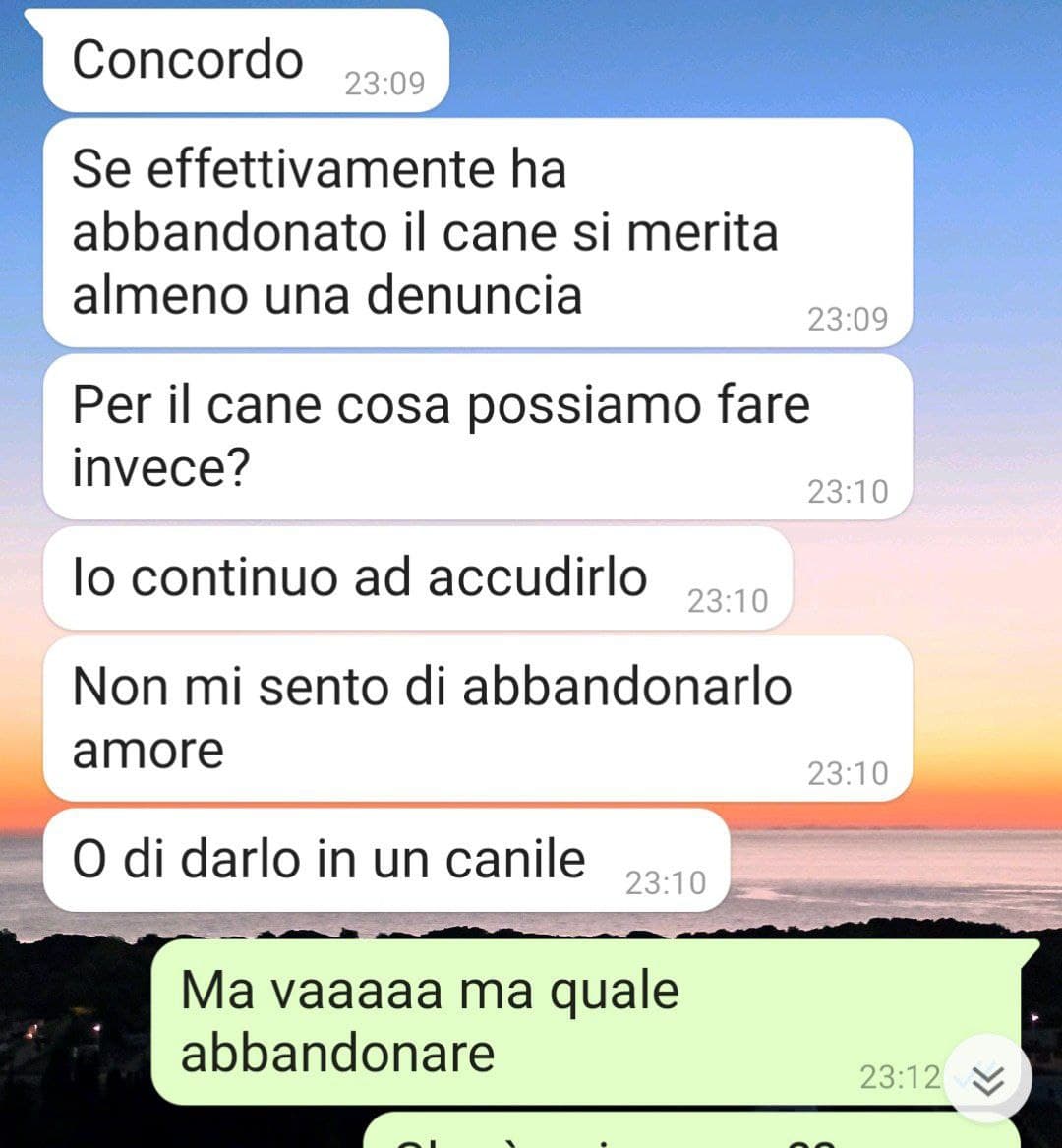Tap the partially visible green message at bottom
This screenshot has width=1062, height=1148.
(x=691, y=1131)
